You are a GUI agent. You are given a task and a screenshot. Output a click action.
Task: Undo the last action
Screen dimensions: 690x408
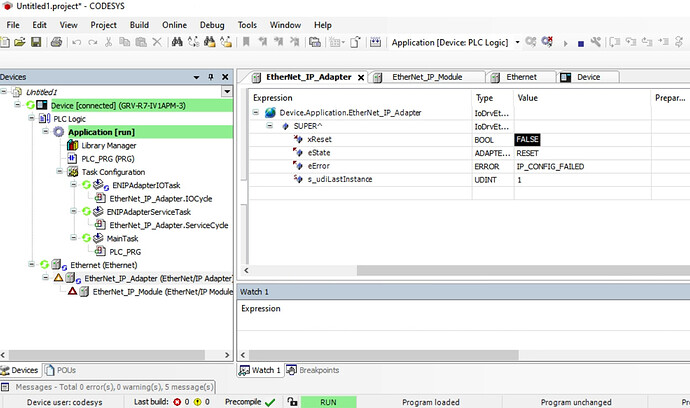tap(77, 42)
